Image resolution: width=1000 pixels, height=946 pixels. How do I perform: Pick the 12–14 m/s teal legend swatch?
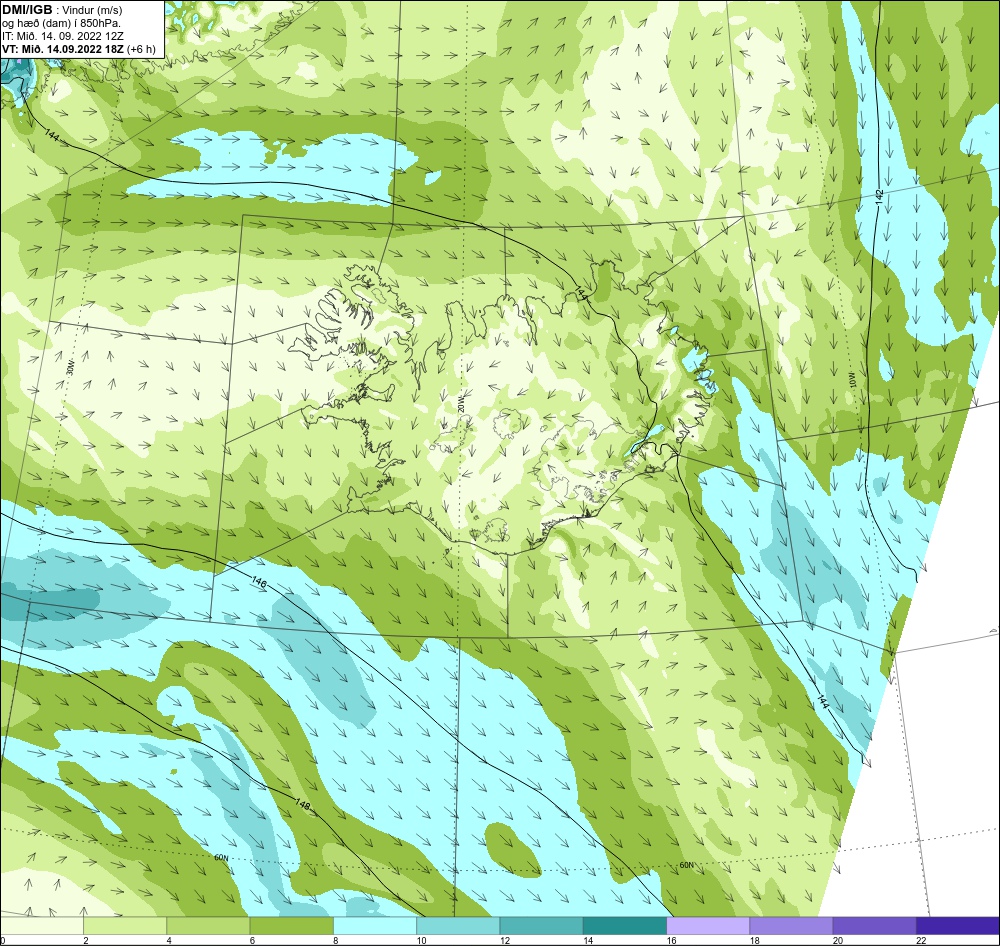(x=541, y=924)
